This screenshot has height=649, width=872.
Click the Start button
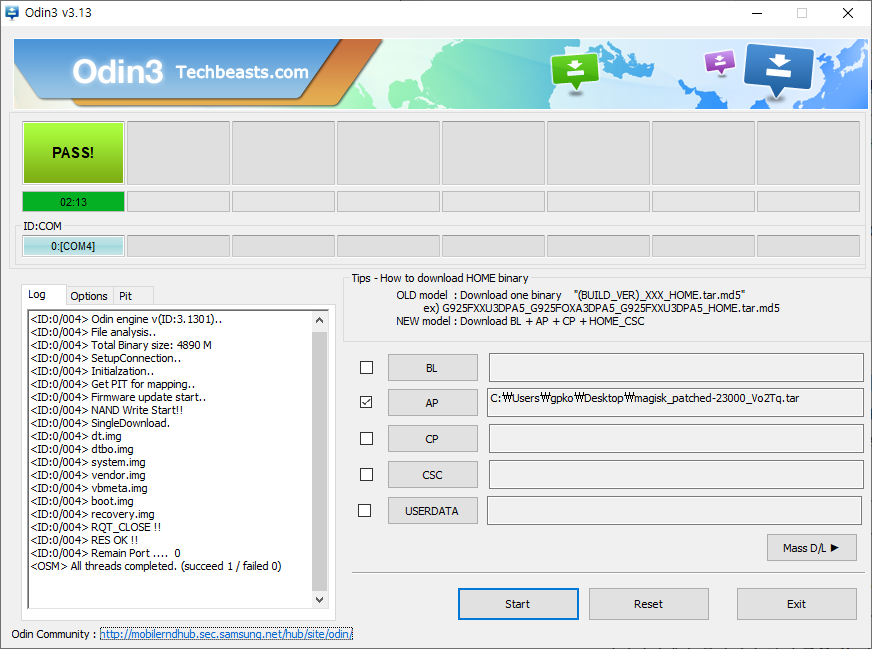[518, 604]
